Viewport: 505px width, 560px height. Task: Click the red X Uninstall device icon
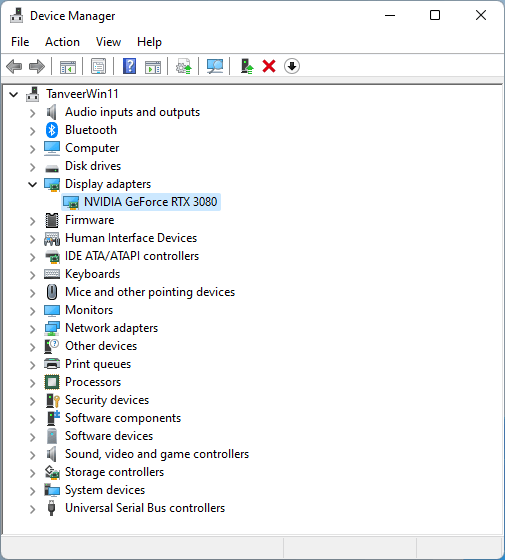point(269,66)
